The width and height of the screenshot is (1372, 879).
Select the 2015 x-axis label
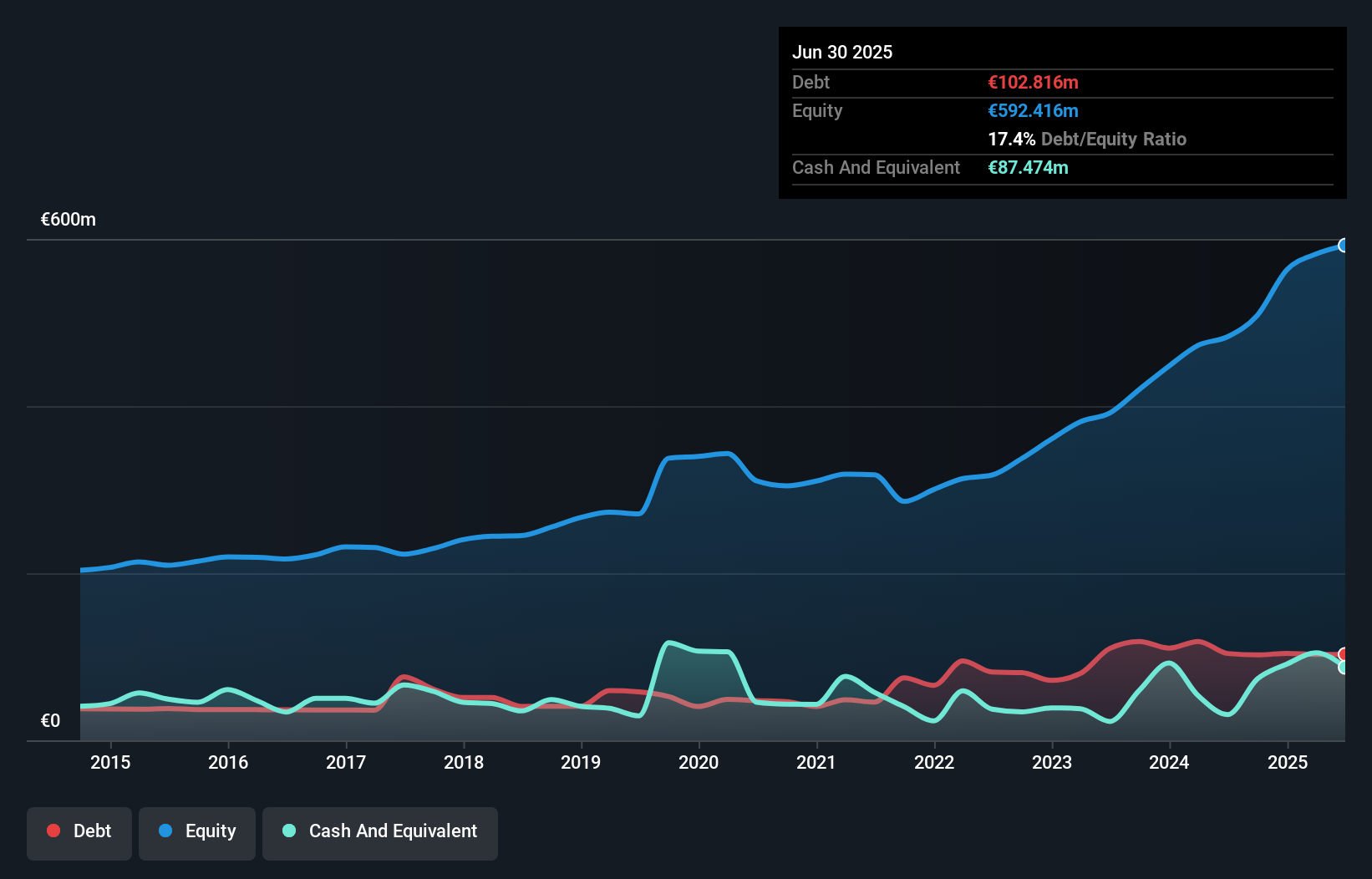[x=110, y=762]
